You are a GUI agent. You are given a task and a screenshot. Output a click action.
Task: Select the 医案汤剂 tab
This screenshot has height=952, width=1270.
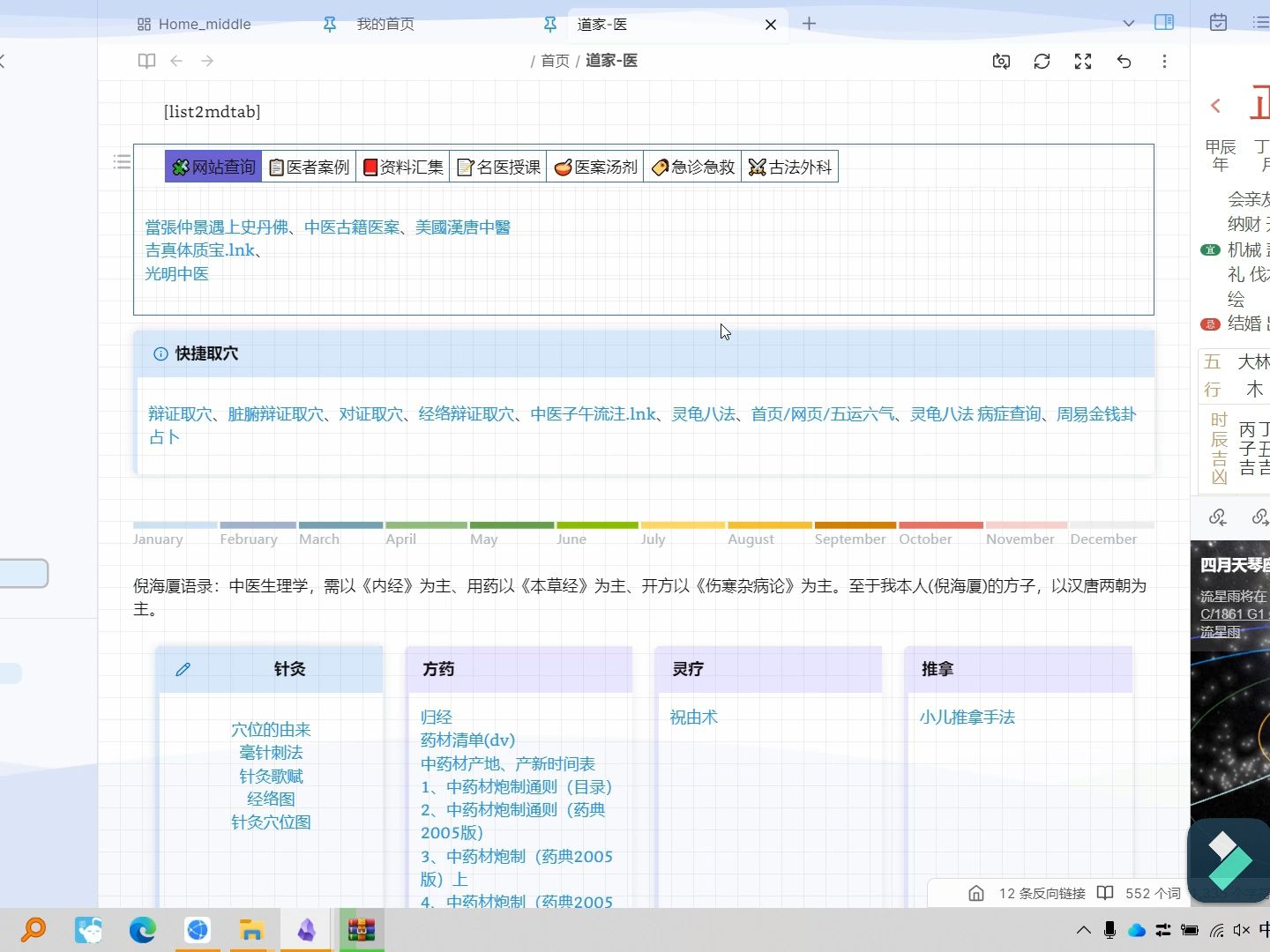595,167
